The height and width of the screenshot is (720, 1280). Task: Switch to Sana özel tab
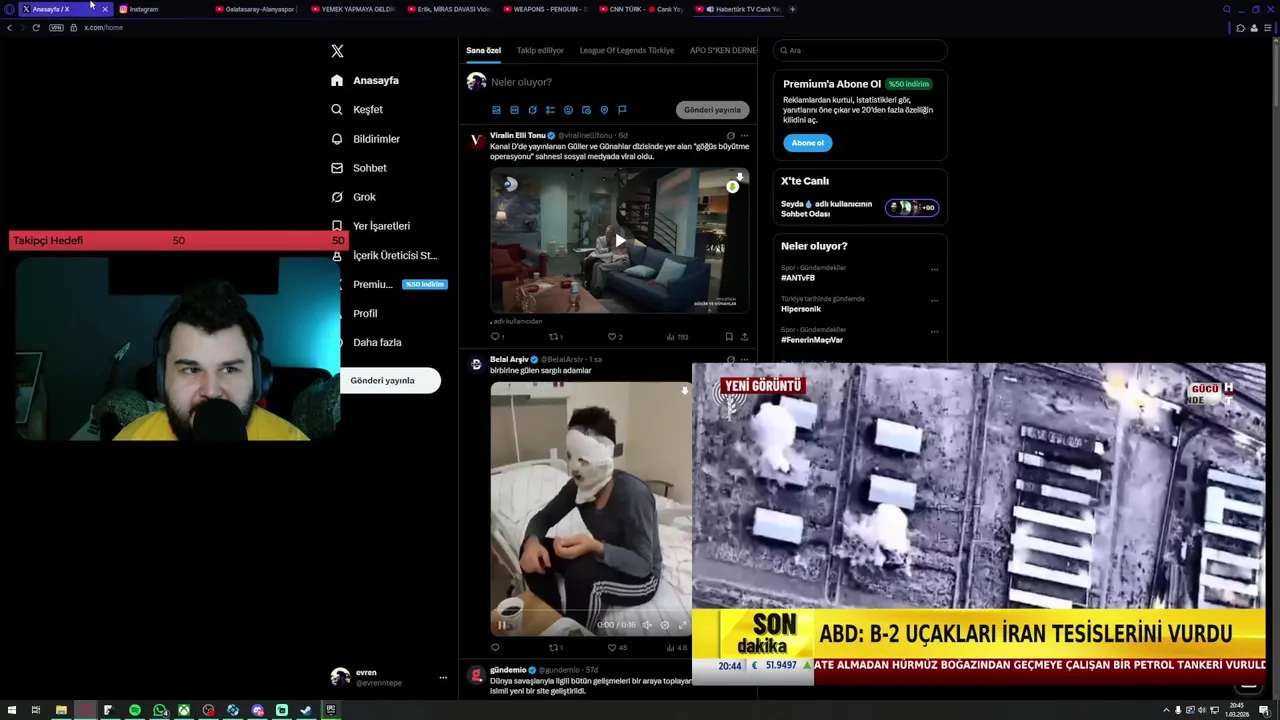coord(484,50)
